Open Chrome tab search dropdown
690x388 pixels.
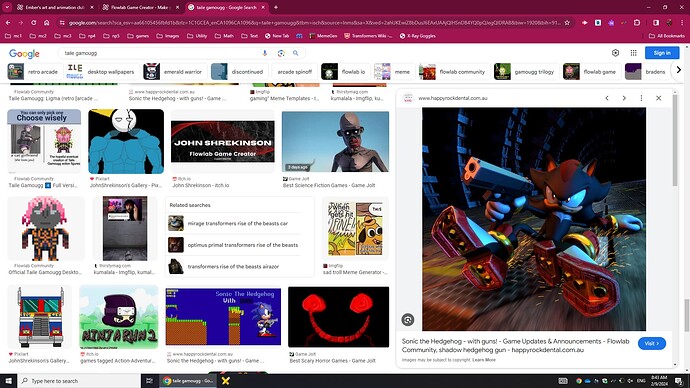click(x=7, y=7)
